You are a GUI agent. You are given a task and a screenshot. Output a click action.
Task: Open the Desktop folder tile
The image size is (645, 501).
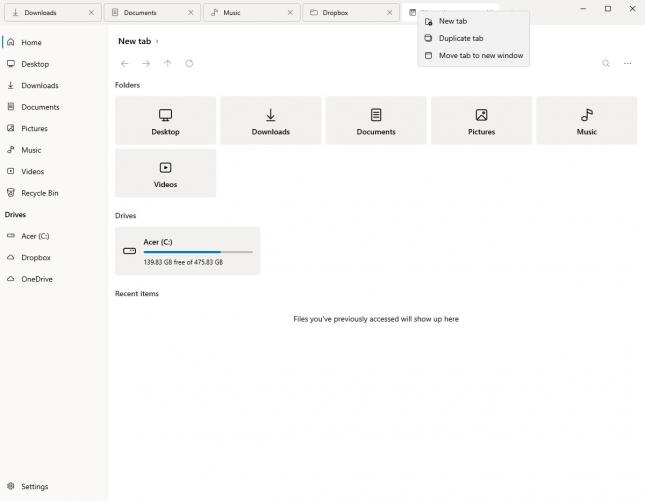165,121
